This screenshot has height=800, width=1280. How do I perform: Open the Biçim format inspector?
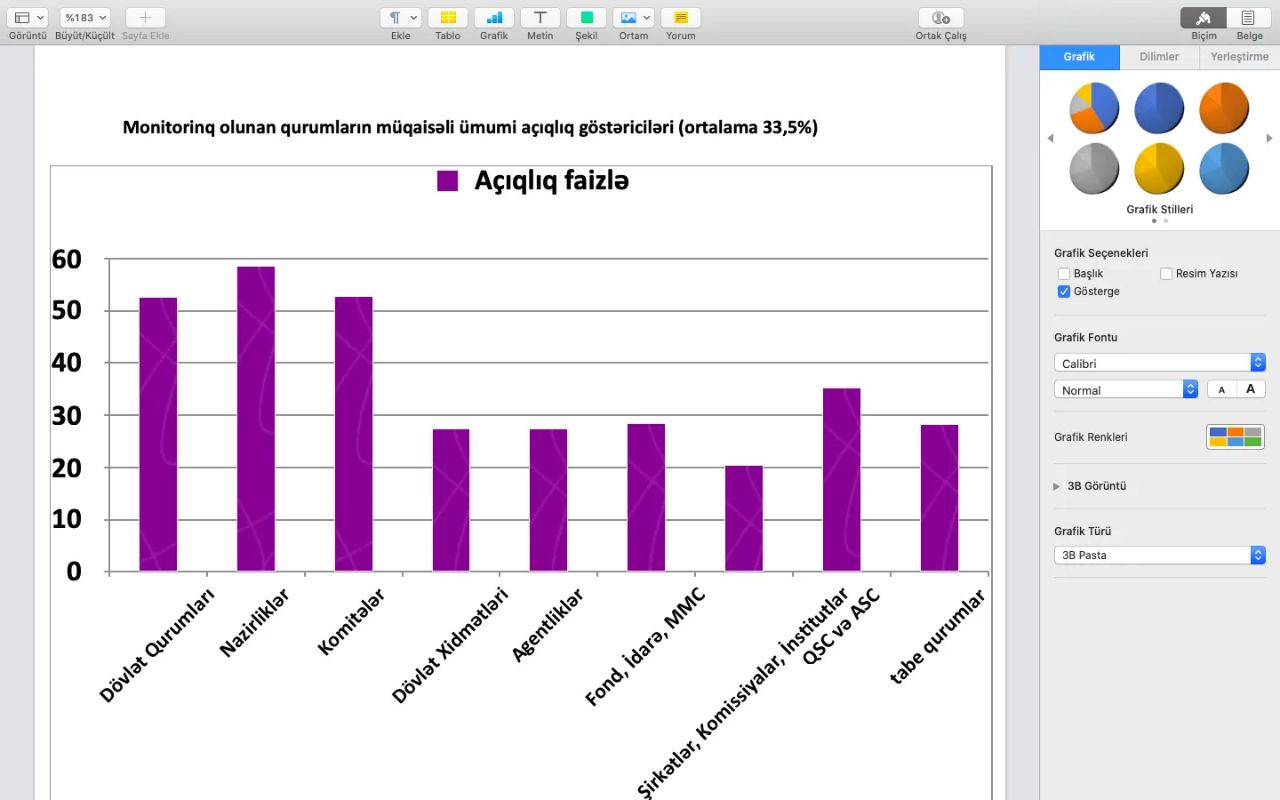(x=1203, y=18)
